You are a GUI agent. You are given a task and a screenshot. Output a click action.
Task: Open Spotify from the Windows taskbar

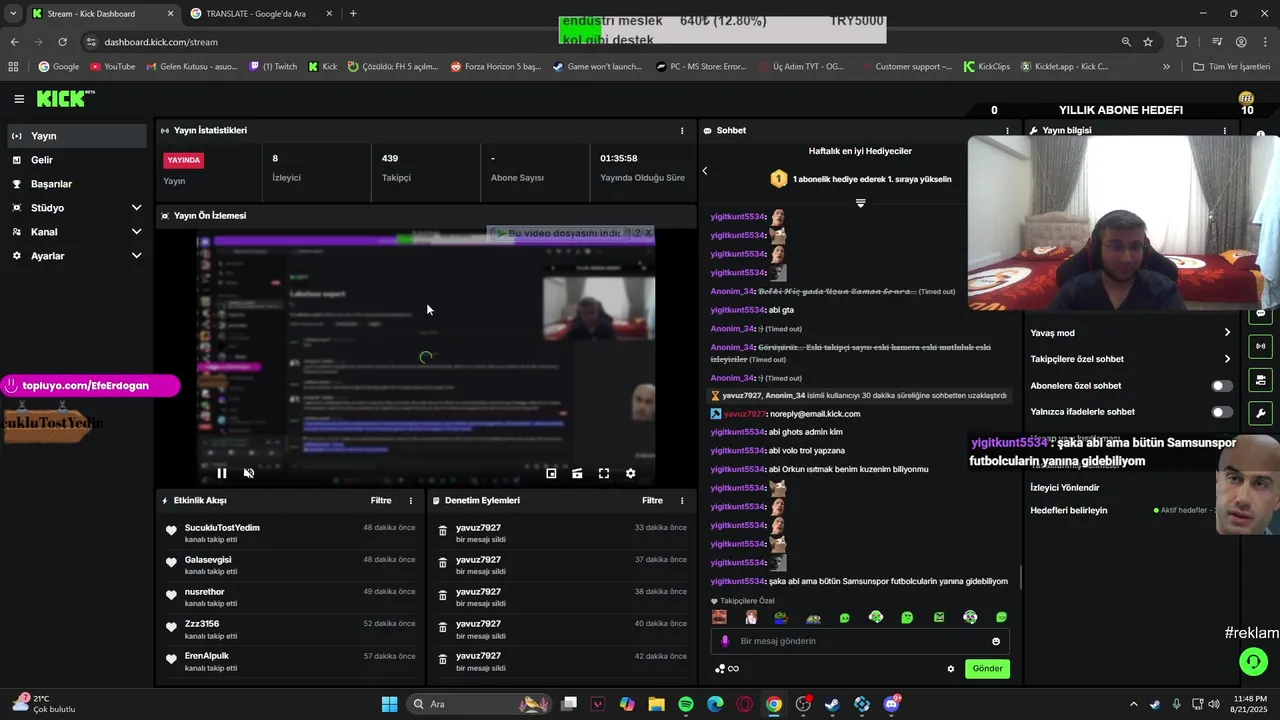click(686, 704)
